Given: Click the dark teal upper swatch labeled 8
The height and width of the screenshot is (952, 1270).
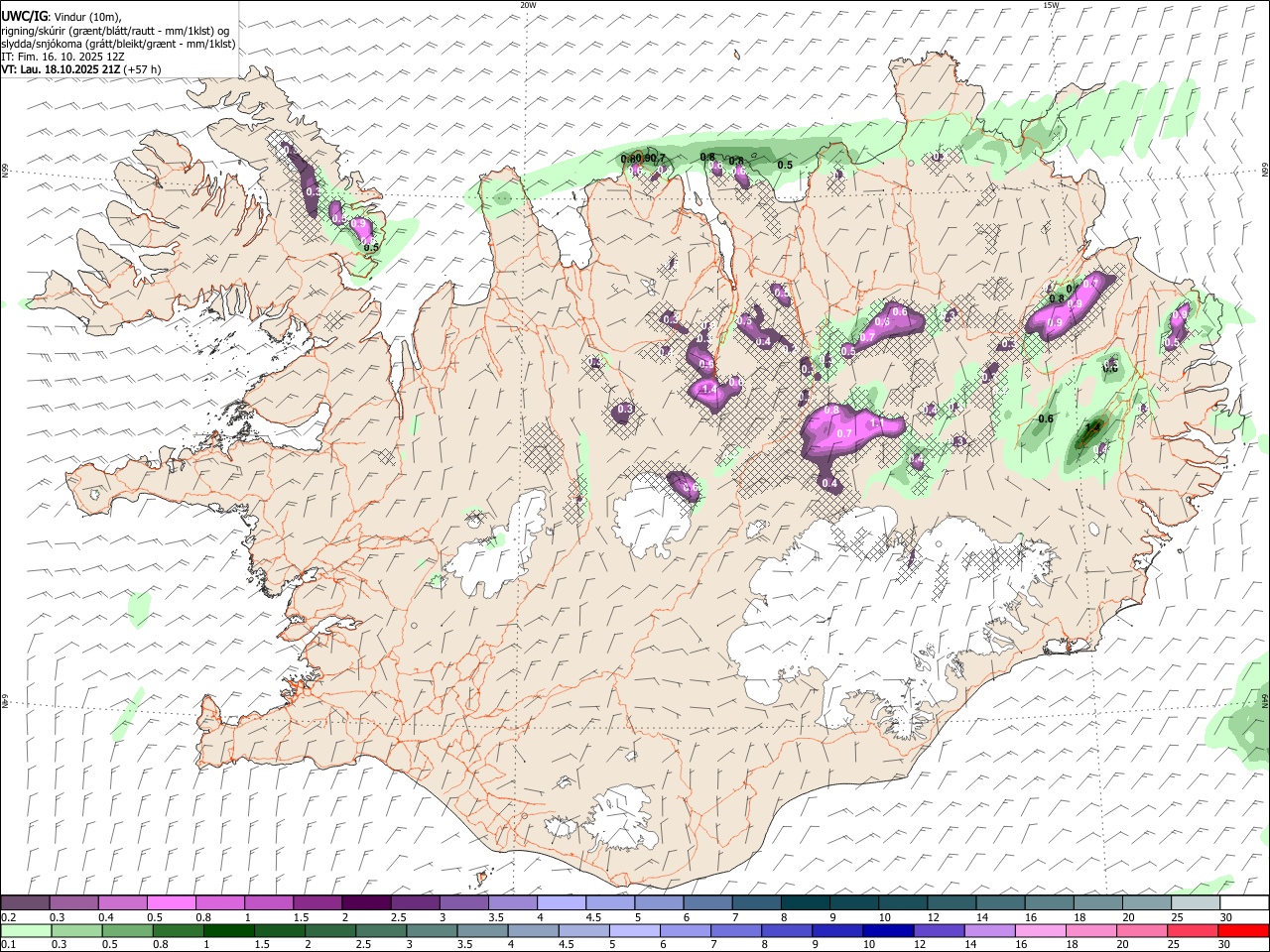Looking at the screenshot, I should (x=805, y=903).
